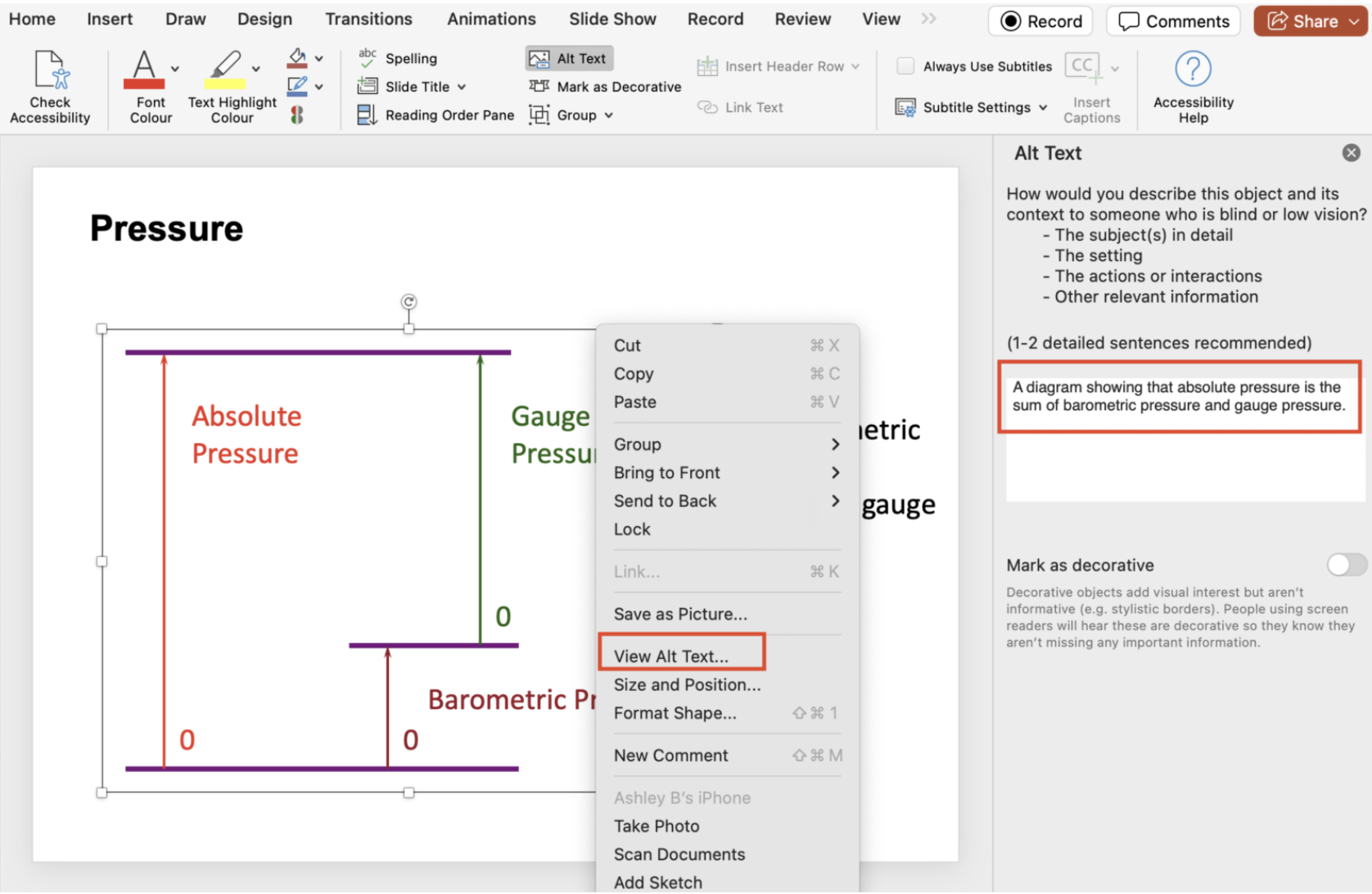The height and width of the screenshot is (894, 1372).
Task: Apply the yellow Text Highlight Colour
Action: coord(224,69)
